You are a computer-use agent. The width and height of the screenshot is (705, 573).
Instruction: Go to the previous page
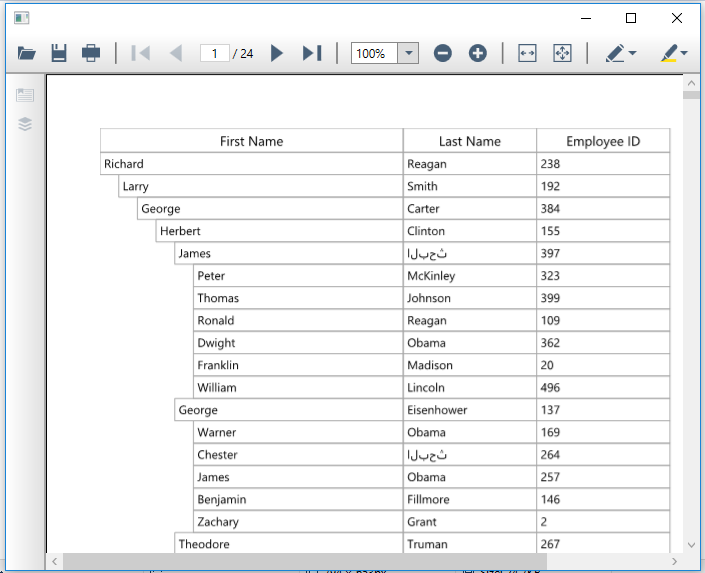(x=176, y=53)
